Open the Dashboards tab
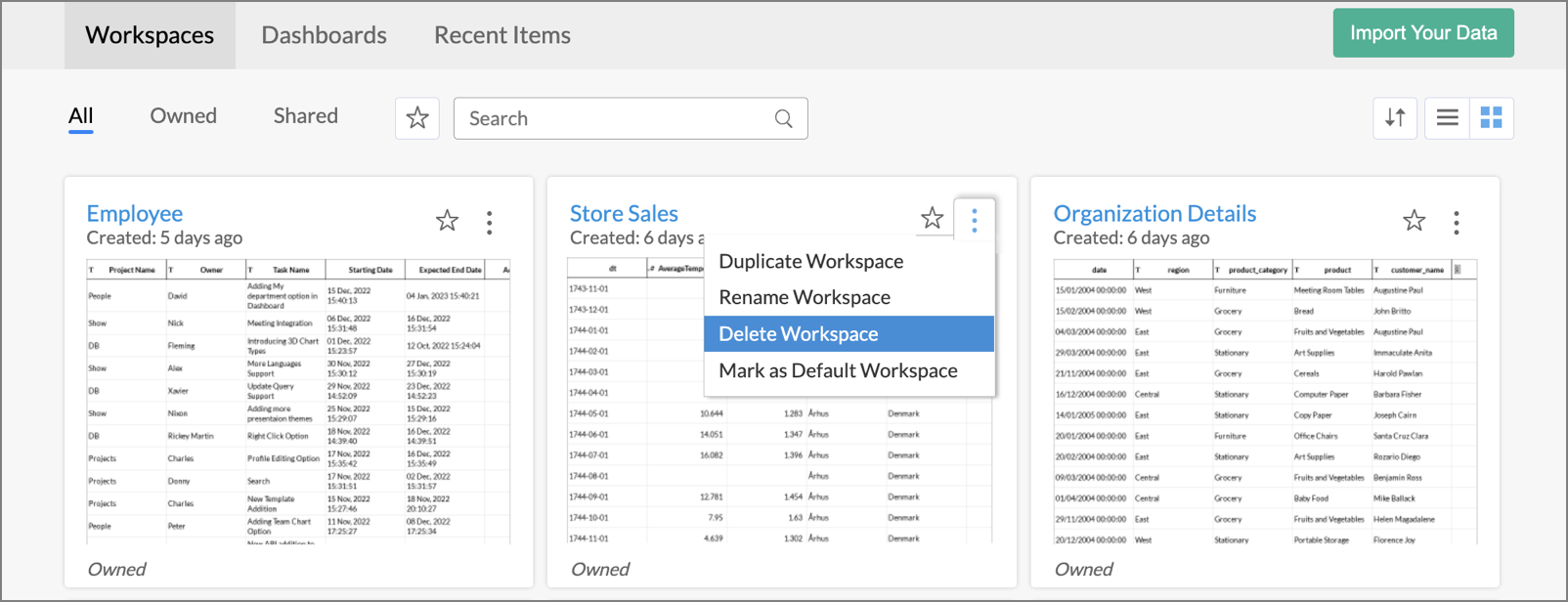 324,35
